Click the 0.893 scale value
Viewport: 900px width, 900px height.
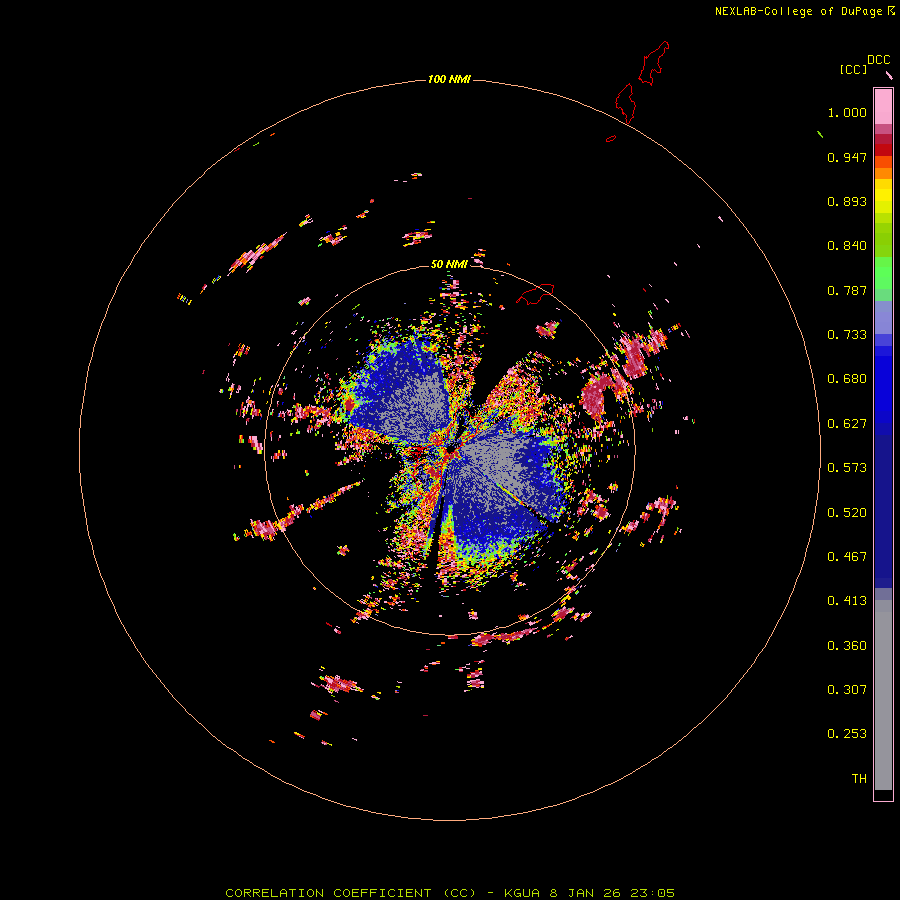847,201
